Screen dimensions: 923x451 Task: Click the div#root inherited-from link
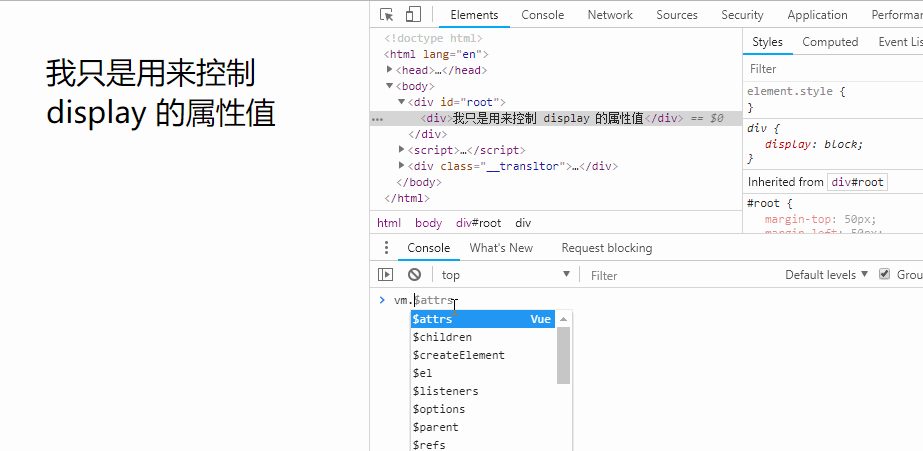tap(856, 182)
